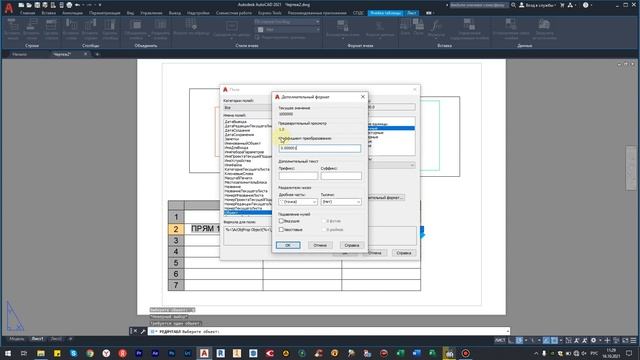This screenshot has height=360, width=640.
Task: Open the cell styles dropdown in the ribbon
Action: tap(287, 22)
